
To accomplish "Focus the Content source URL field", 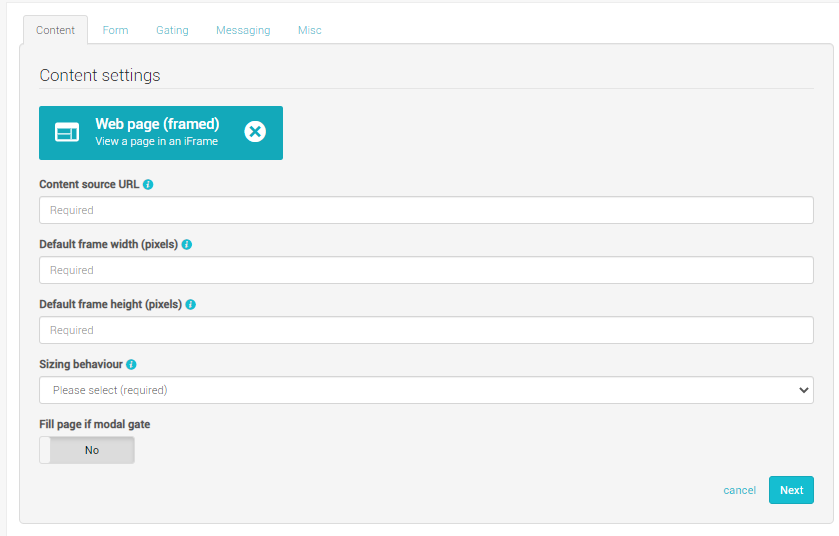I will coord(426,210).
